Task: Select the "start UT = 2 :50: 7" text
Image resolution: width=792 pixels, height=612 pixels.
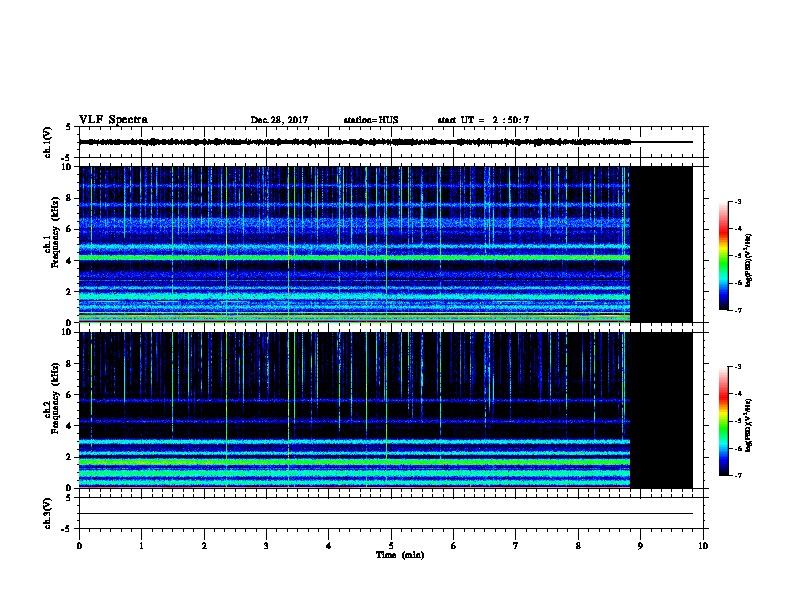Action: pyautogui.click(x=483, y=120)
